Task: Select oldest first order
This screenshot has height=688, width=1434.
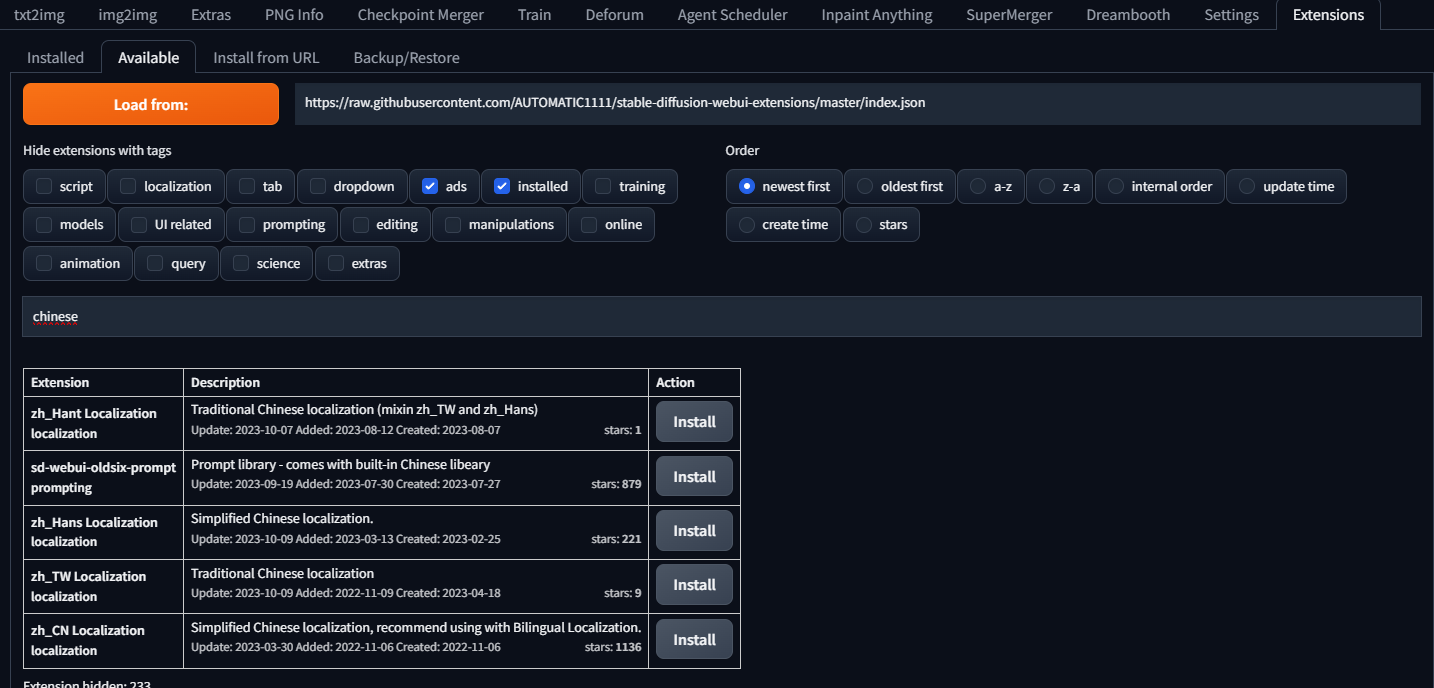Action: tap(865, 186)
